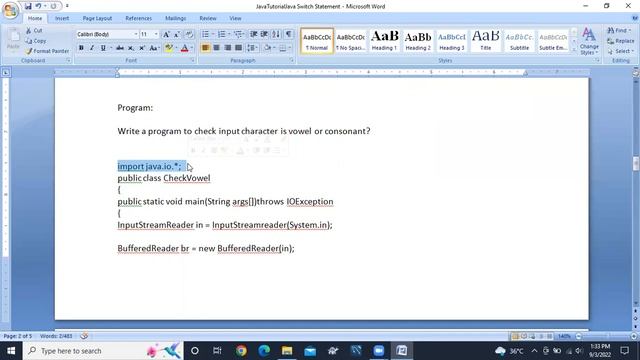Image resolution: width=640 pixels, height=360 pixels.
Task: Open the Line Spacing dropdown
Action: [x=253, y=48]
